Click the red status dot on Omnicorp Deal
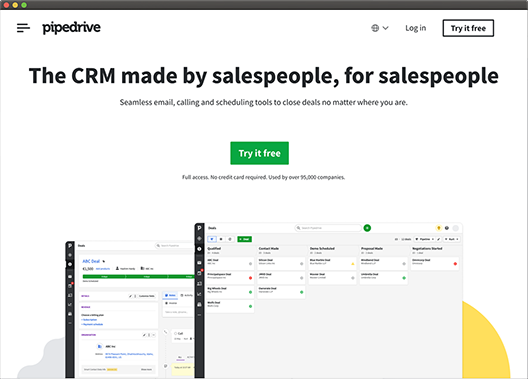 point(455,264)
